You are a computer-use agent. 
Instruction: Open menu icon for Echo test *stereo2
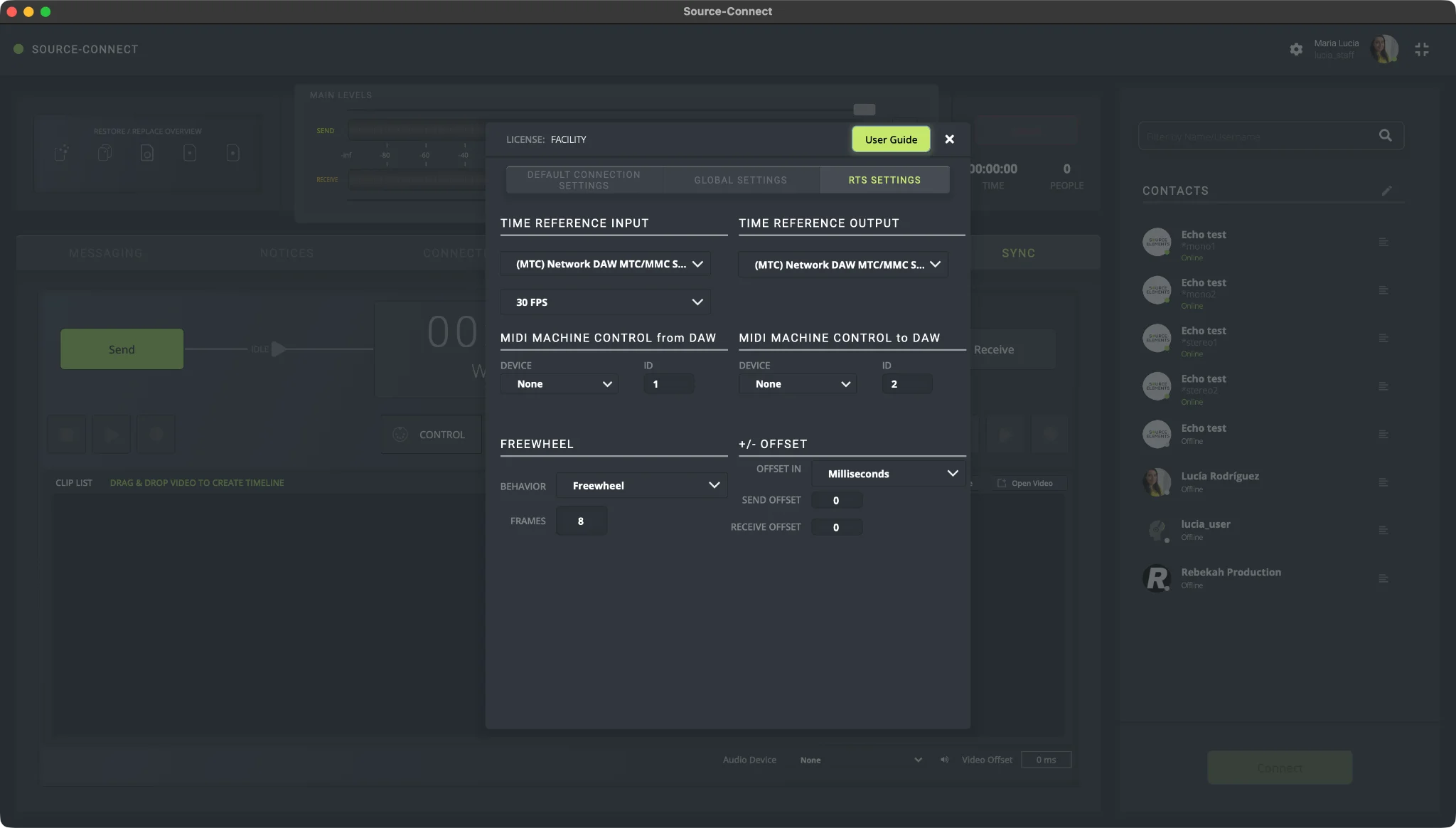click(x=1383, y=386)
